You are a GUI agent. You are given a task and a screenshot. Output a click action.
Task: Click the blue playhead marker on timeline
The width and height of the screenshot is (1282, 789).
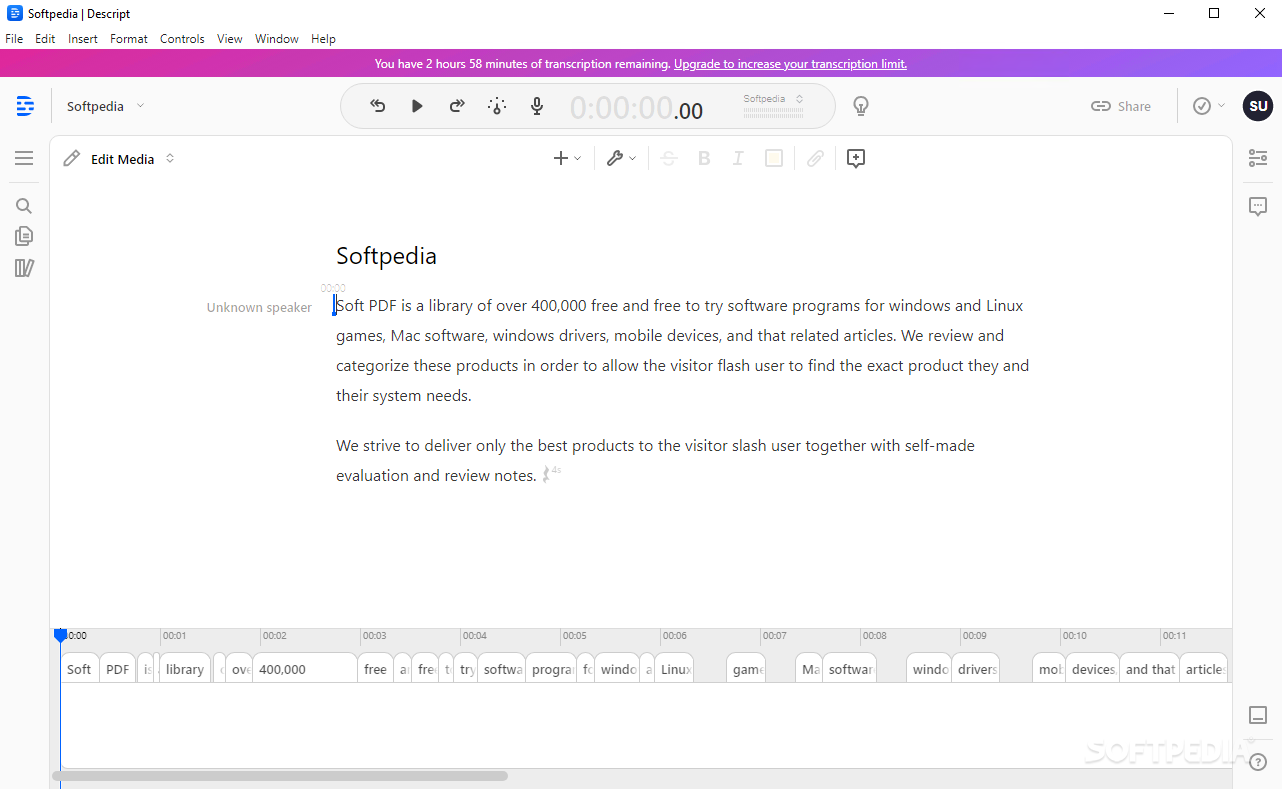(60, 635)
